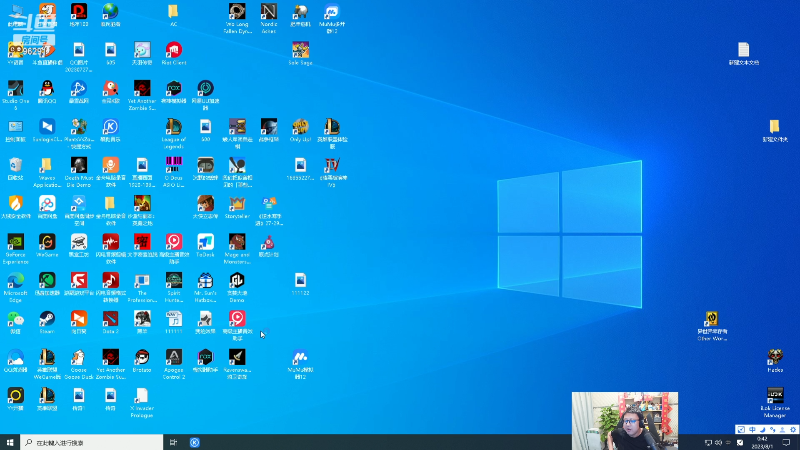Screen dimensions: 800x450
Task: Open the Studio One desktop shortcut
Action: (x=15, y=95)
